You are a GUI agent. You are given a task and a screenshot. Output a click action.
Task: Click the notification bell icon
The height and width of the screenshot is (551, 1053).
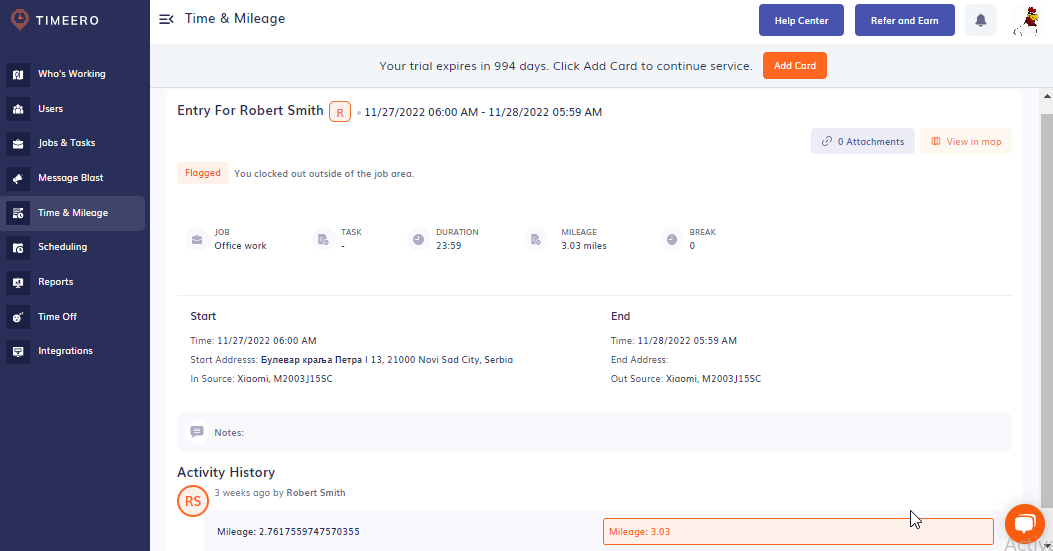point(980,20)
